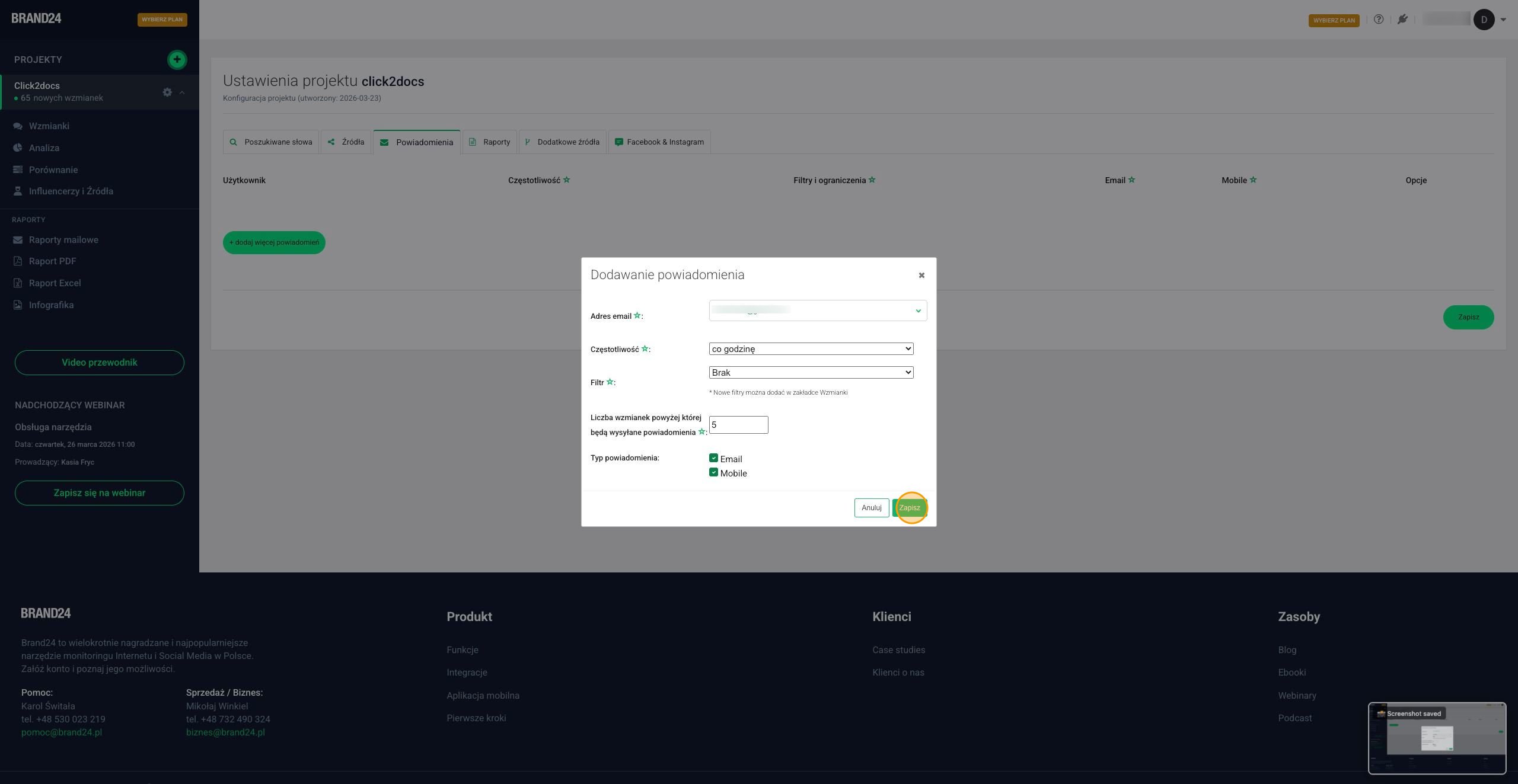Open the Filtr select box
Image resolution: width=1518 pixels, height=784 pixels.
click(811, 373)
